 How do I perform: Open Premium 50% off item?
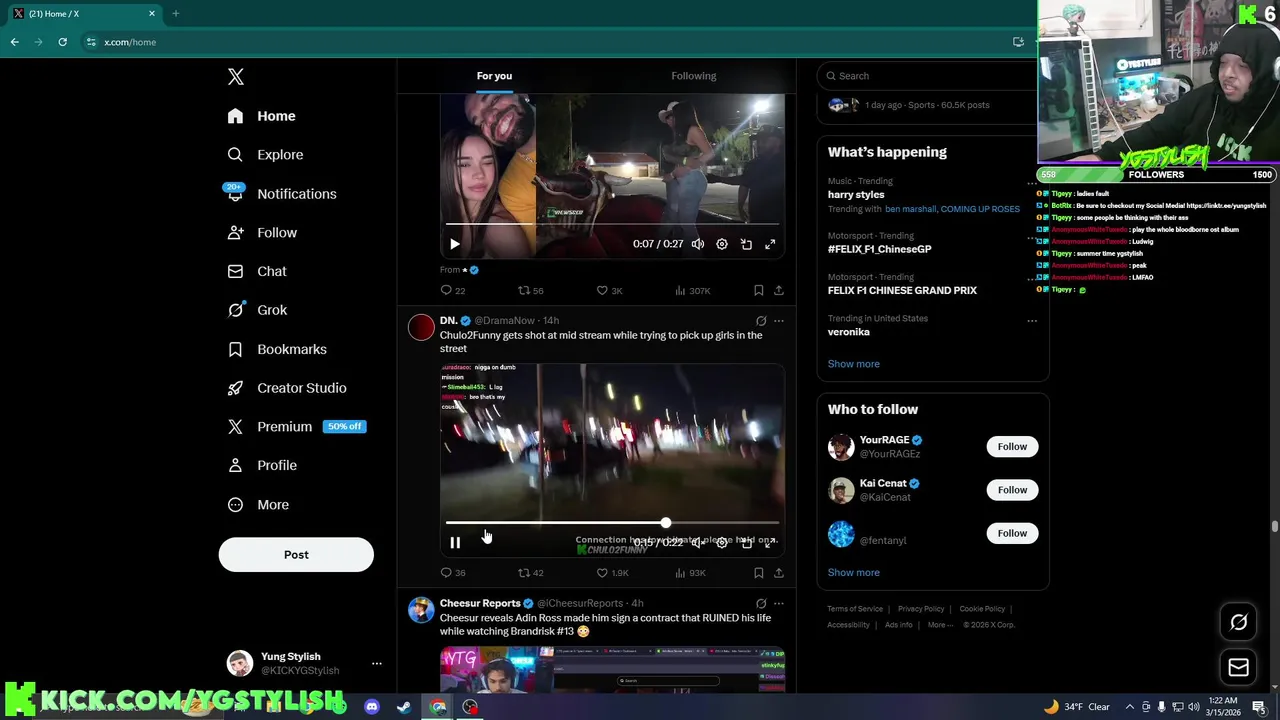[x=296, y=426]
